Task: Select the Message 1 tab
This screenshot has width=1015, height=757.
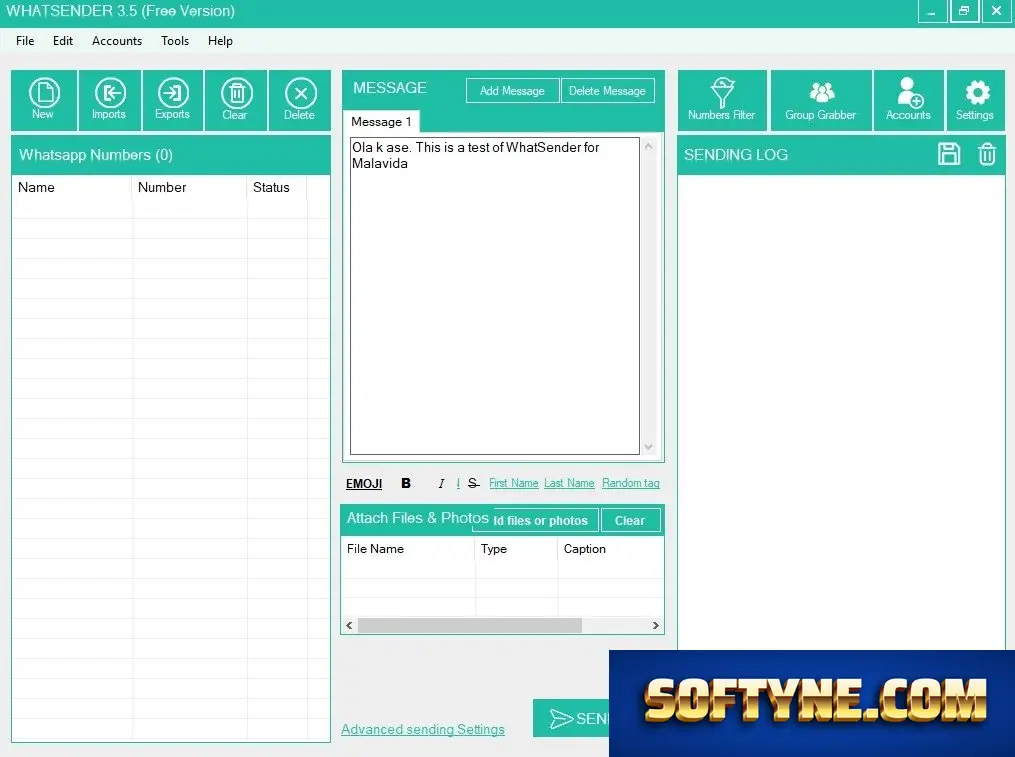Action: tap(381, 122)
